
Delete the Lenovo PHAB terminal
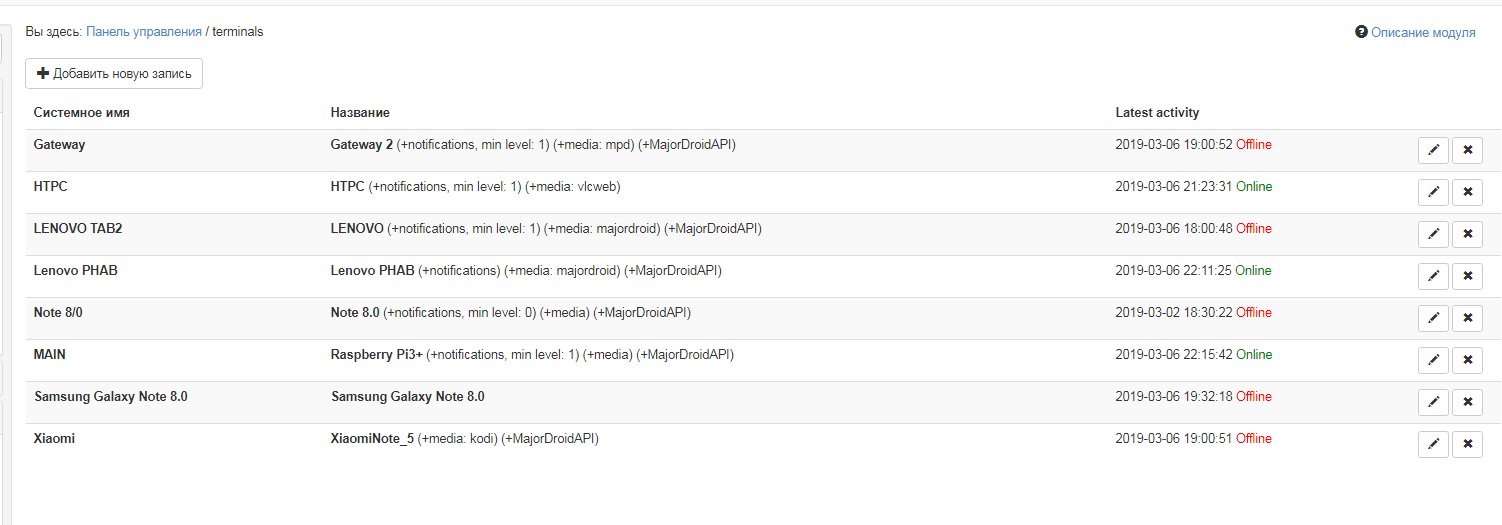pyautogui.click(x=1467, y=276)
